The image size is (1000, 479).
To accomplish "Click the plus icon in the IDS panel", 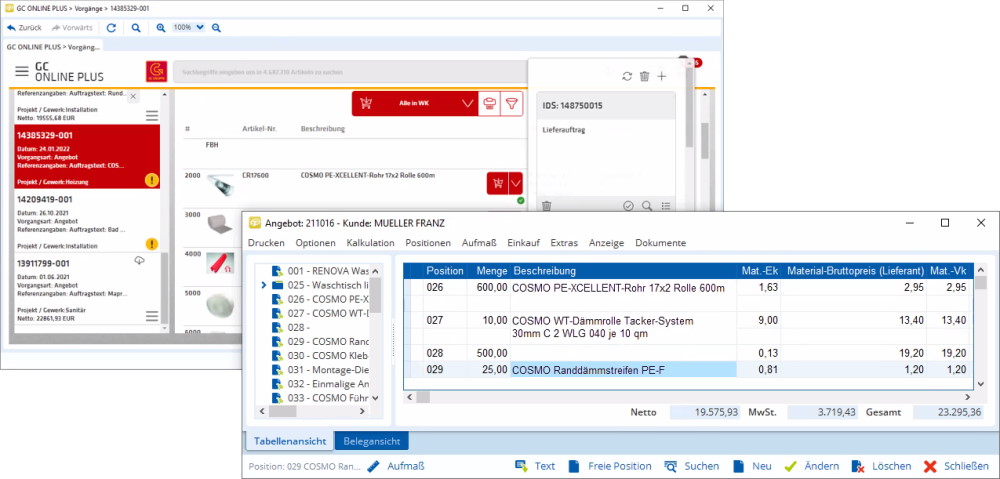I will (661, 76).
